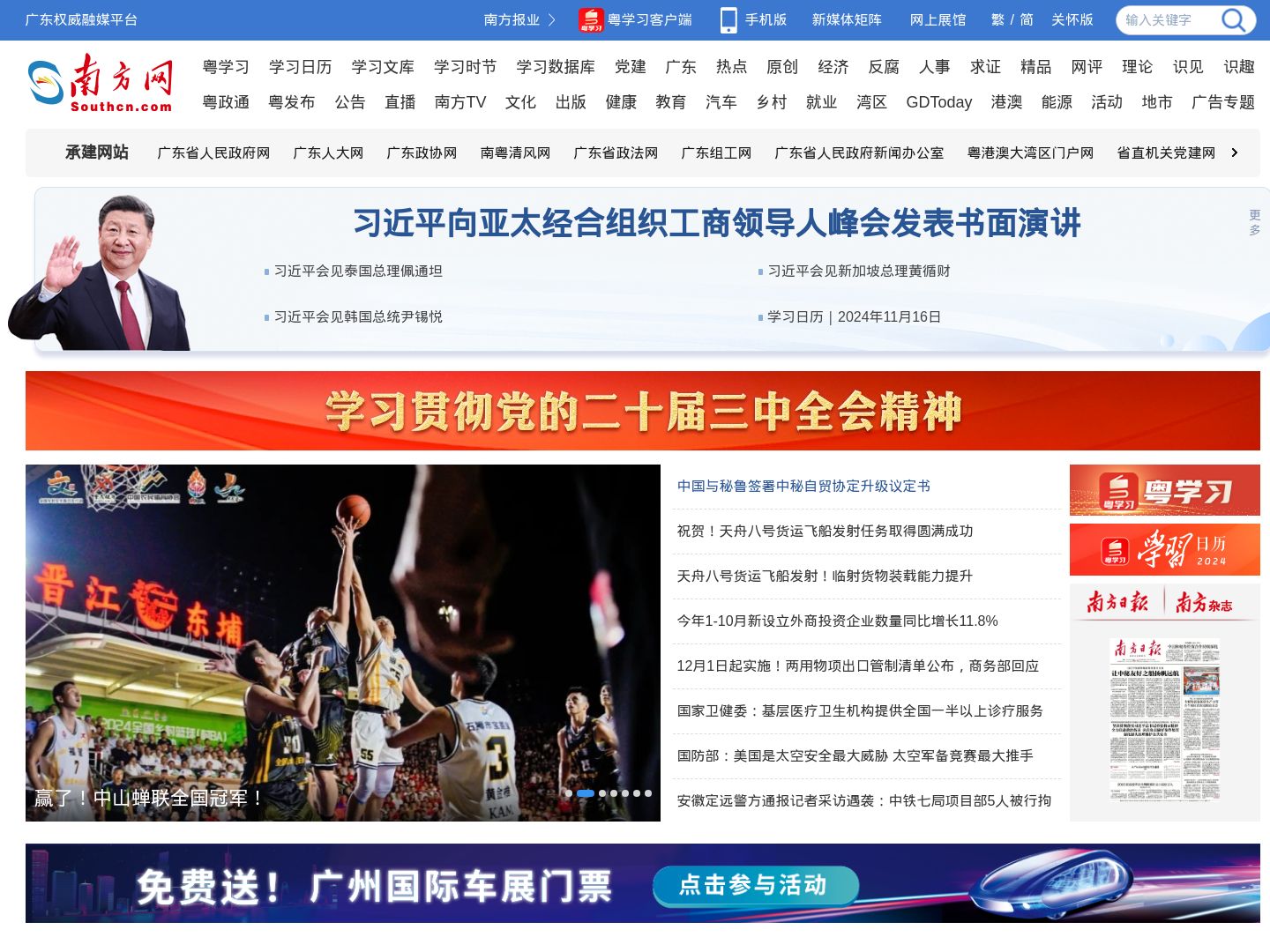1270x952 pixels.
Task: Open the 南方日报 newspaper front page thumbnail
Action: click(x=1165, y=719)
